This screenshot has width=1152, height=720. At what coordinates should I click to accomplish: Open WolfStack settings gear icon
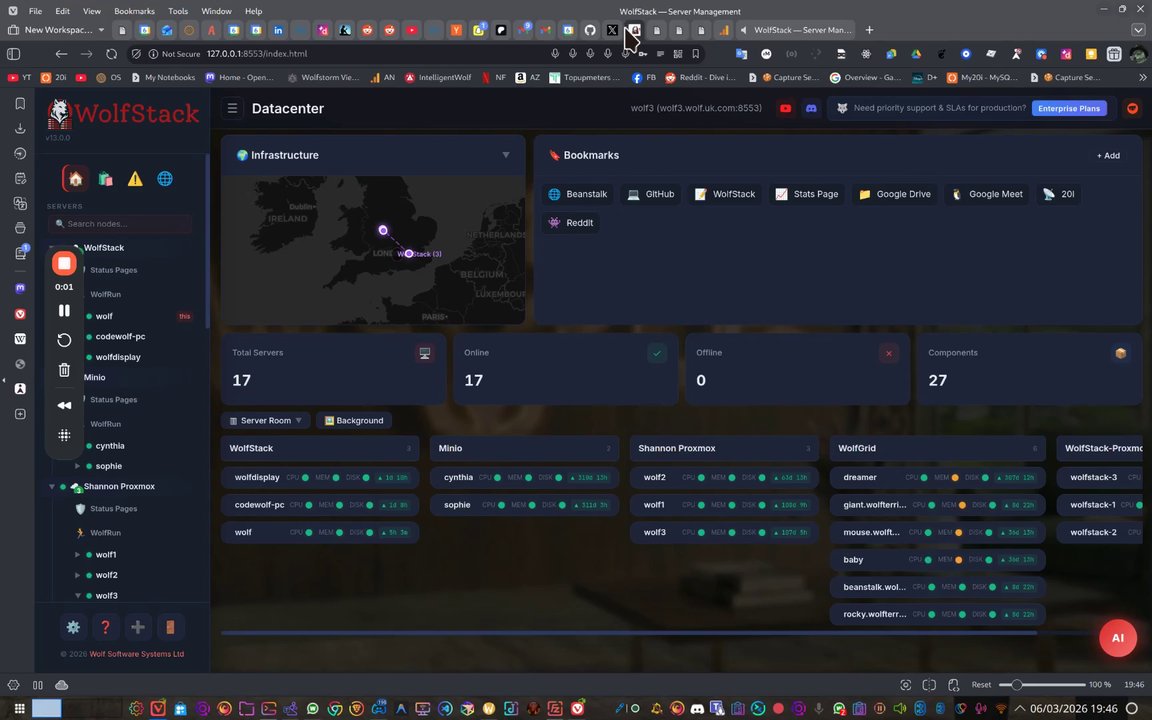[x=73, y=627]
